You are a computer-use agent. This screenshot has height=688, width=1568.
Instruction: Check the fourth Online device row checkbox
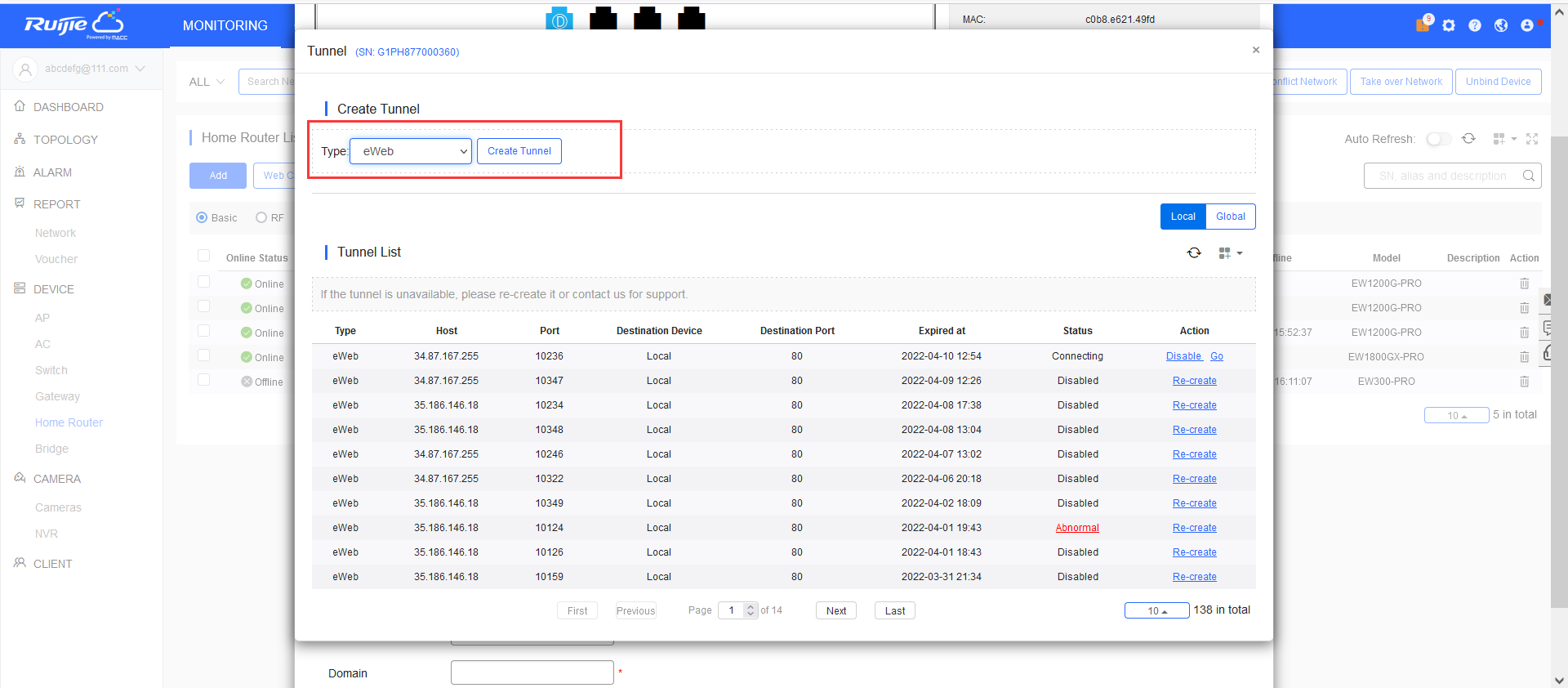point(204,355)
